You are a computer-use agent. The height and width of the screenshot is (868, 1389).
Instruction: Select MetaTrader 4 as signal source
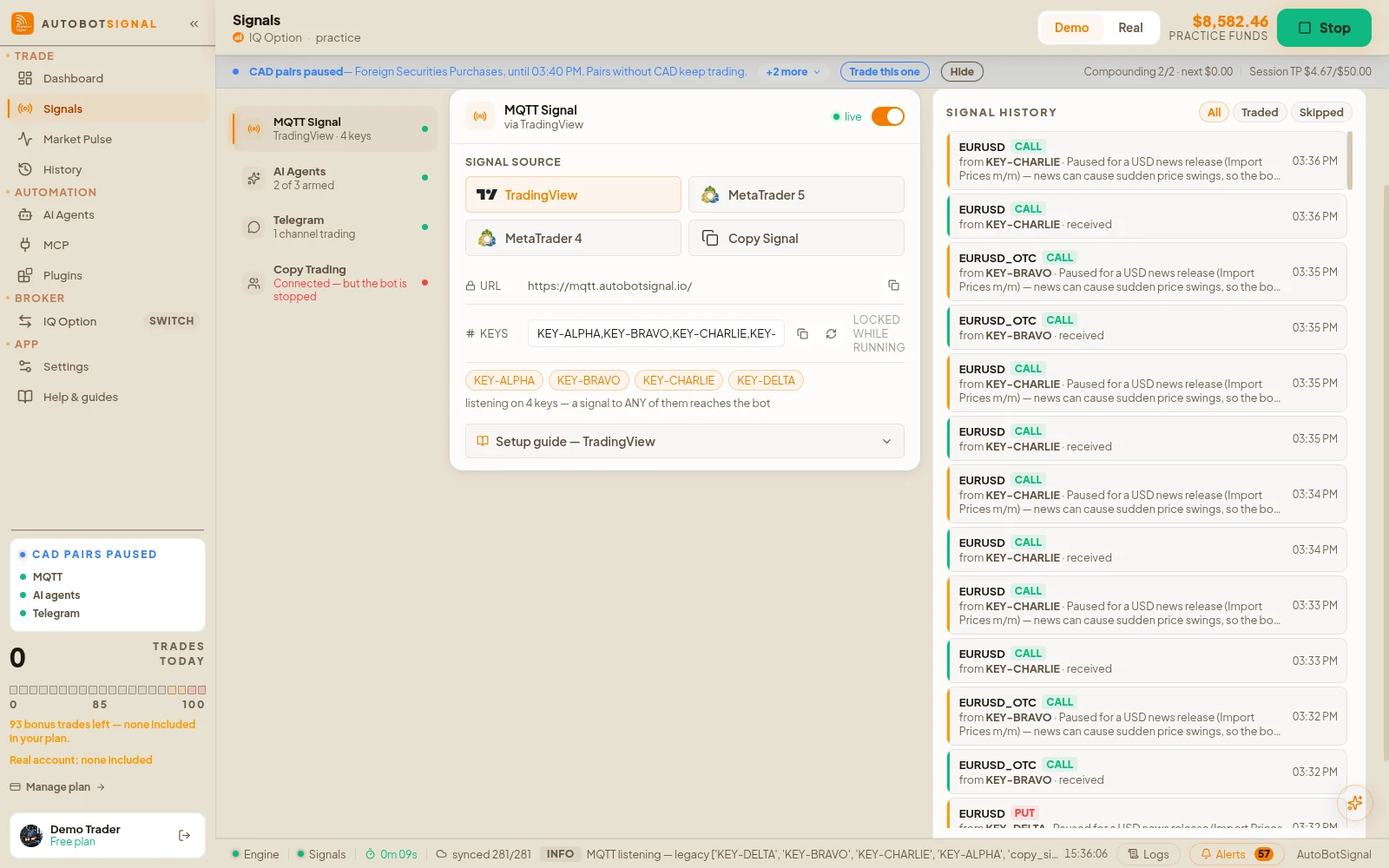click(573, 238)
